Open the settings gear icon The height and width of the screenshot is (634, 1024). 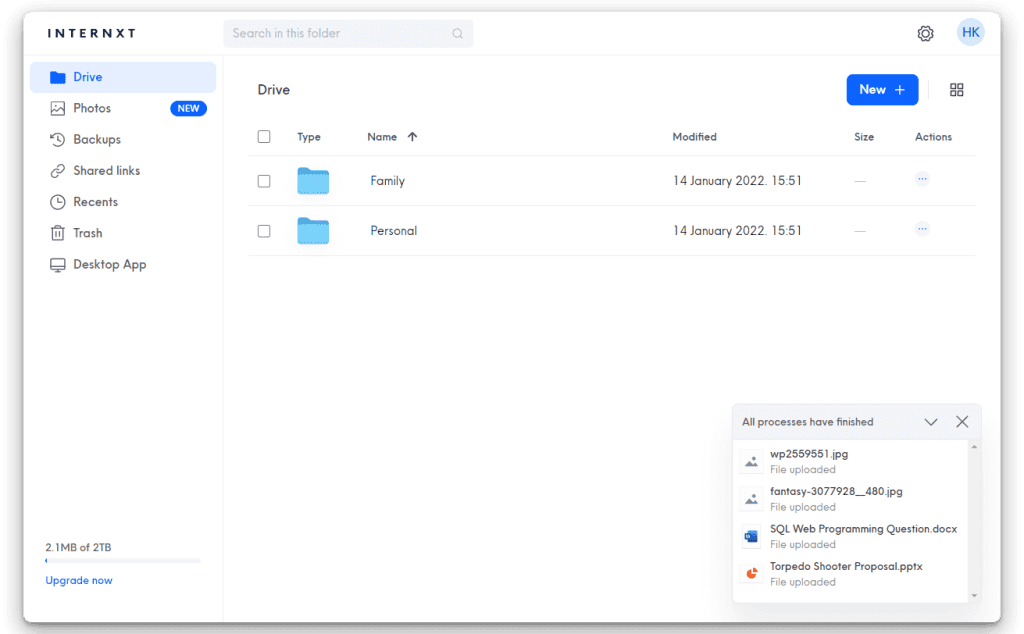click(x=925, y=33)
